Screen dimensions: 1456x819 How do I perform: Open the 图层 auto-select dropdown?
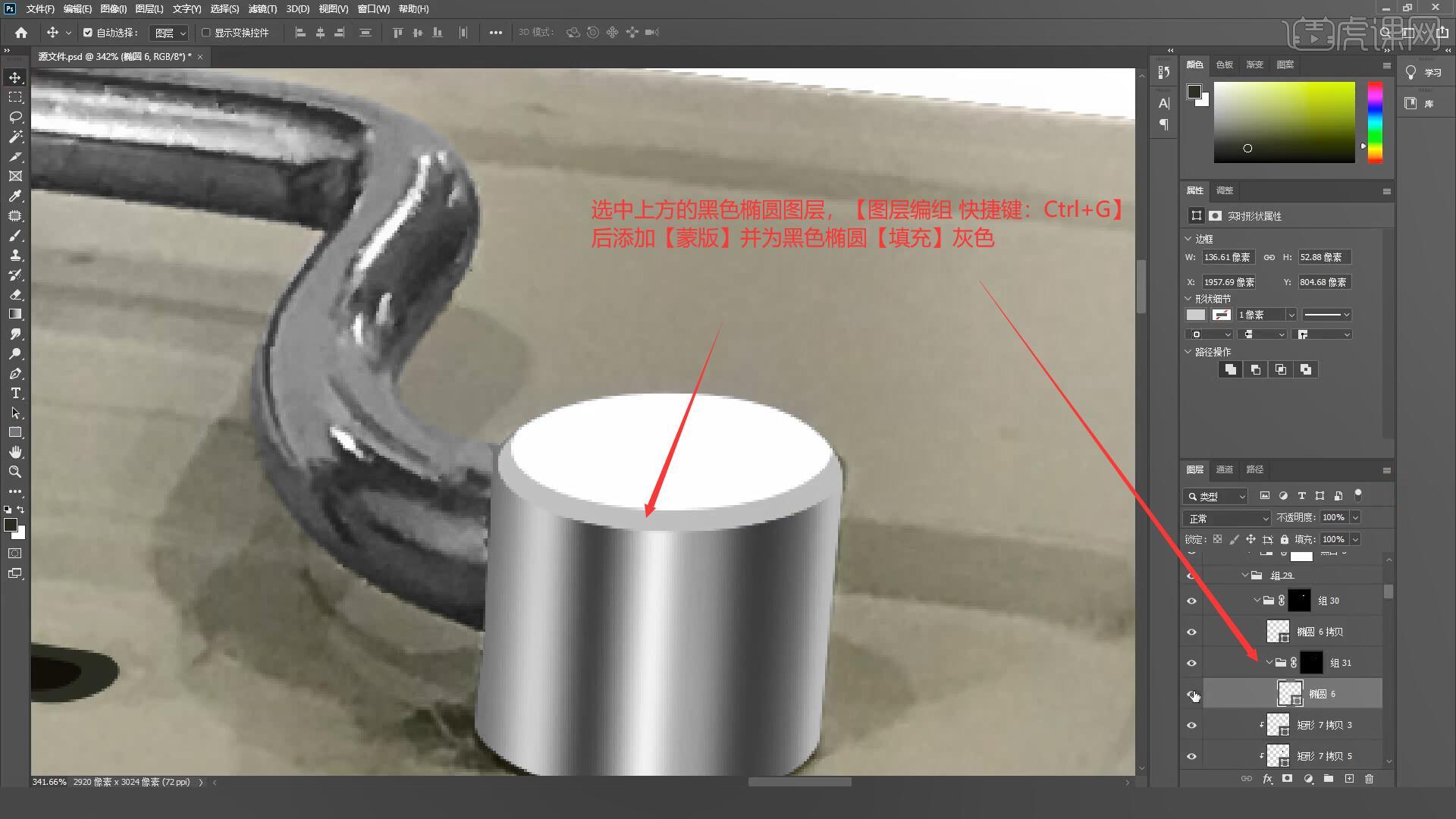(170, 33)
